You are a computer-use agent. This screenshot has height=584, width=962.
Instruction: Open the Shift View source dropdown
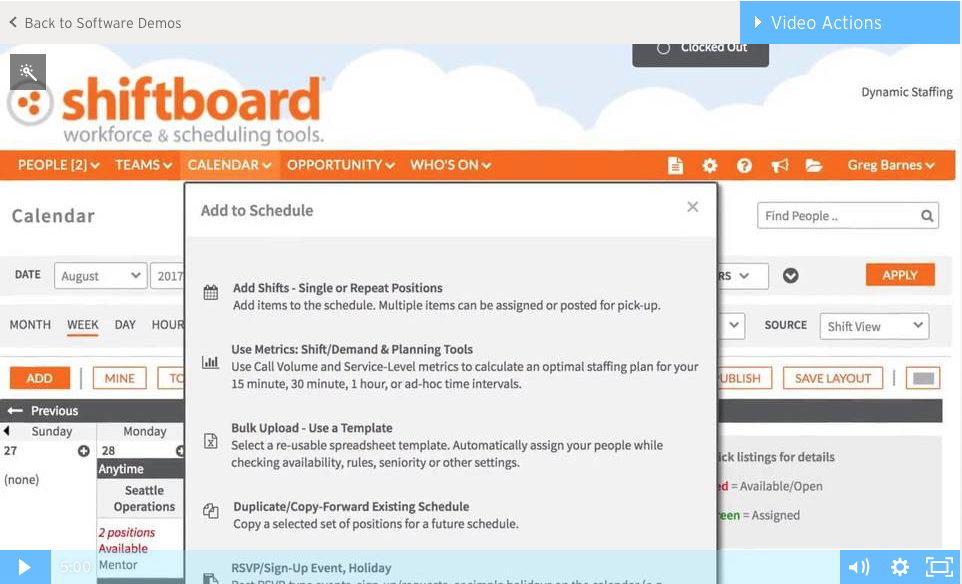click(874, 326)
